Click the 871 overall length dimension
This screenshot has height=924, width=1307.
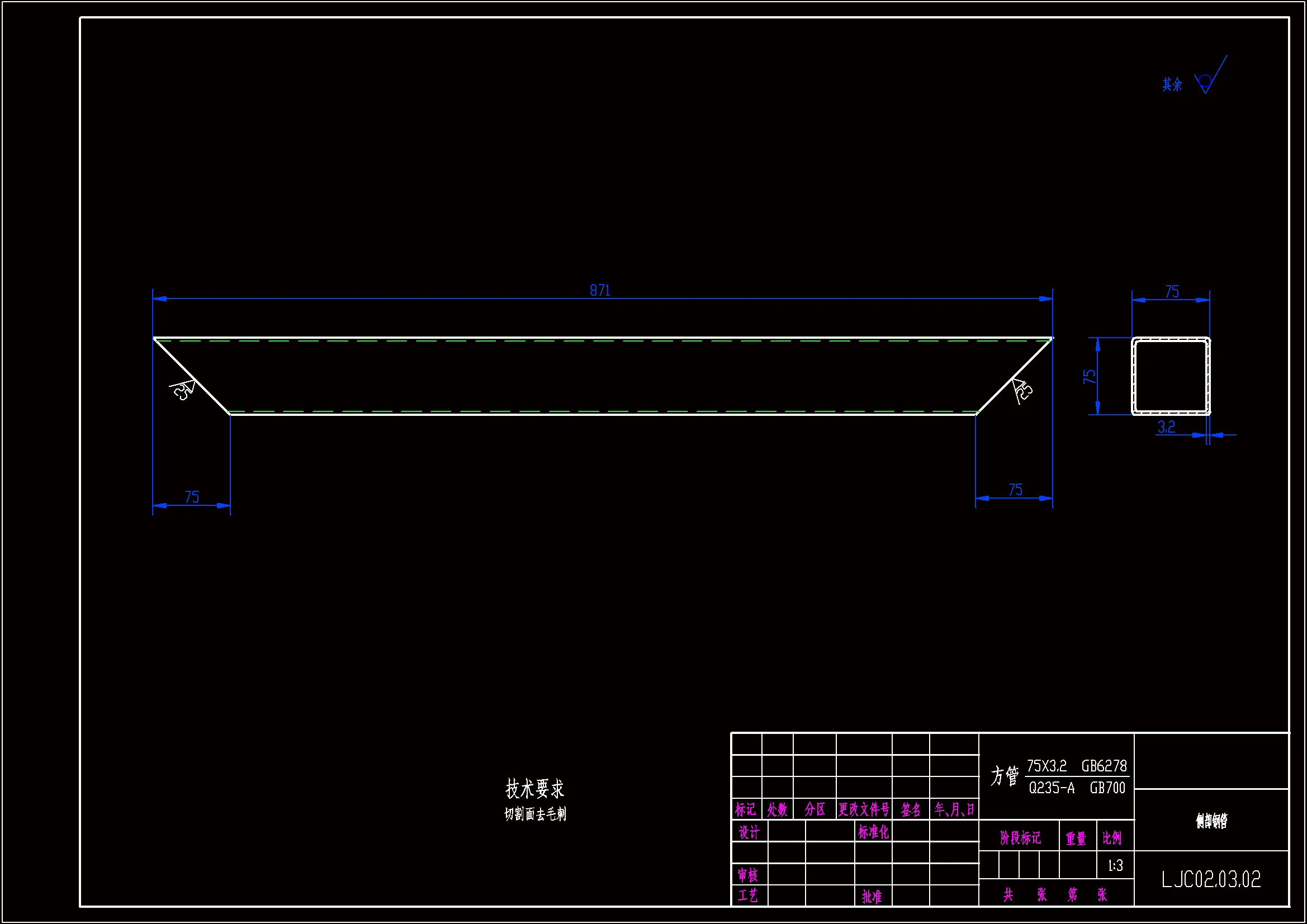point(600,291)
